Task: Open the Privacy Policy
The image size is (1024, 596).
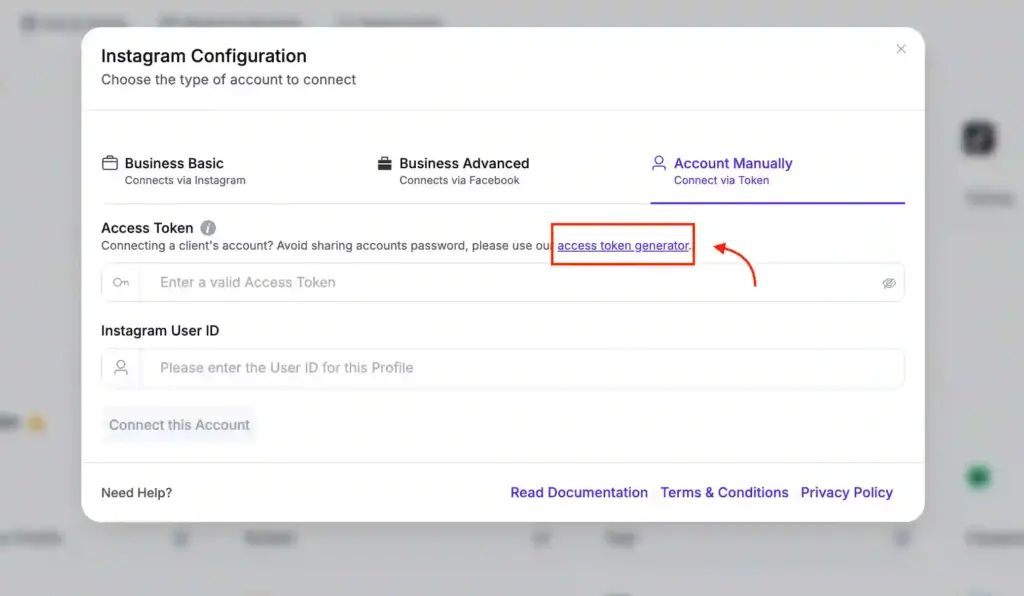Action: tap(847, 492)
